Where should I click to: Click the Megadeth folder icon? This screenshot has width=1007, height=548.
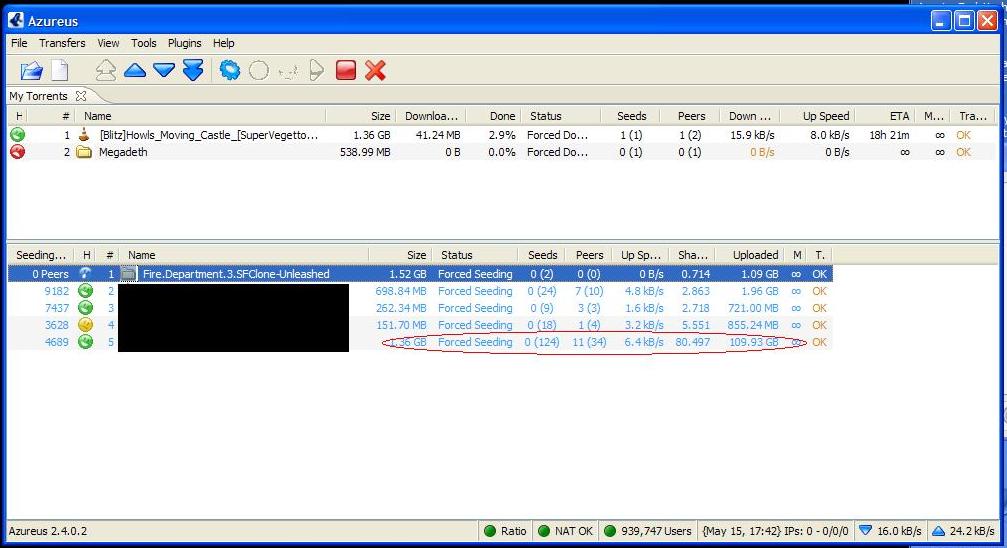pos(84,152)
